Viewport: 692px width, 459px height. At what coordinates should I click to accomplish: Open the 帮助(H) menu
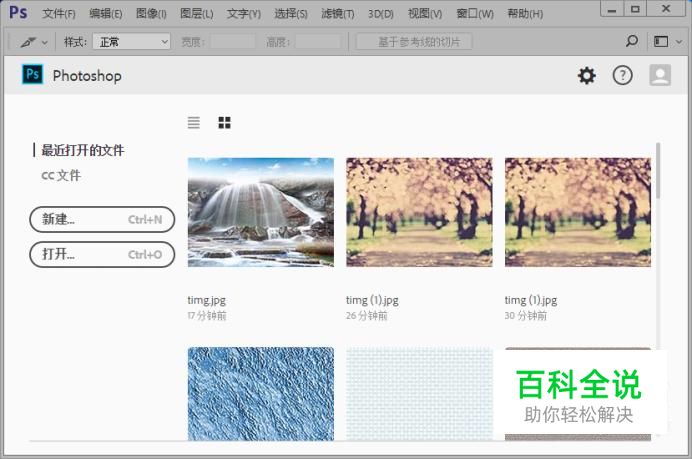(x=525, y=14)
